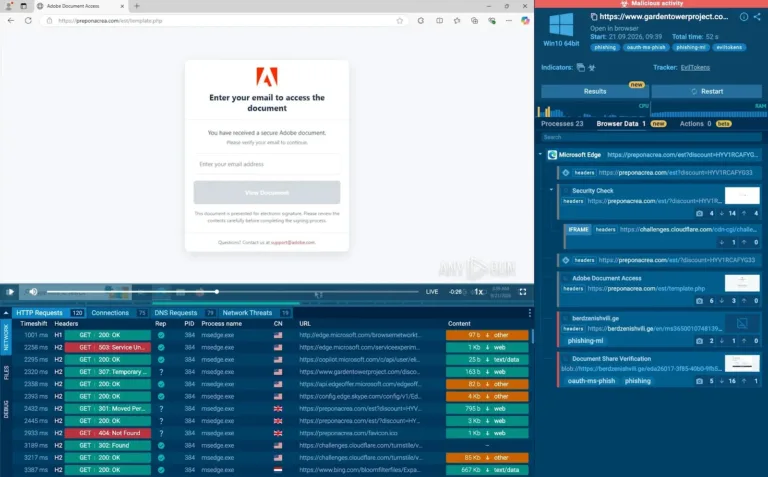Image resolution: width=768 pixels, height=477 pixels.
Task: Focus the email address field in Adobe page
Action: pos(267,165)
